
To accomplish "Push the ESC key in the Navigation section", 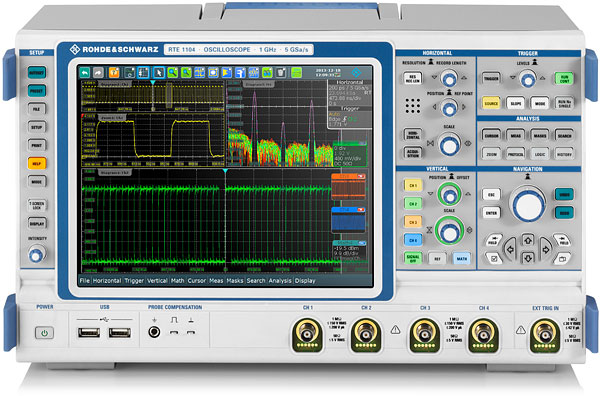I will pos(491,194).
